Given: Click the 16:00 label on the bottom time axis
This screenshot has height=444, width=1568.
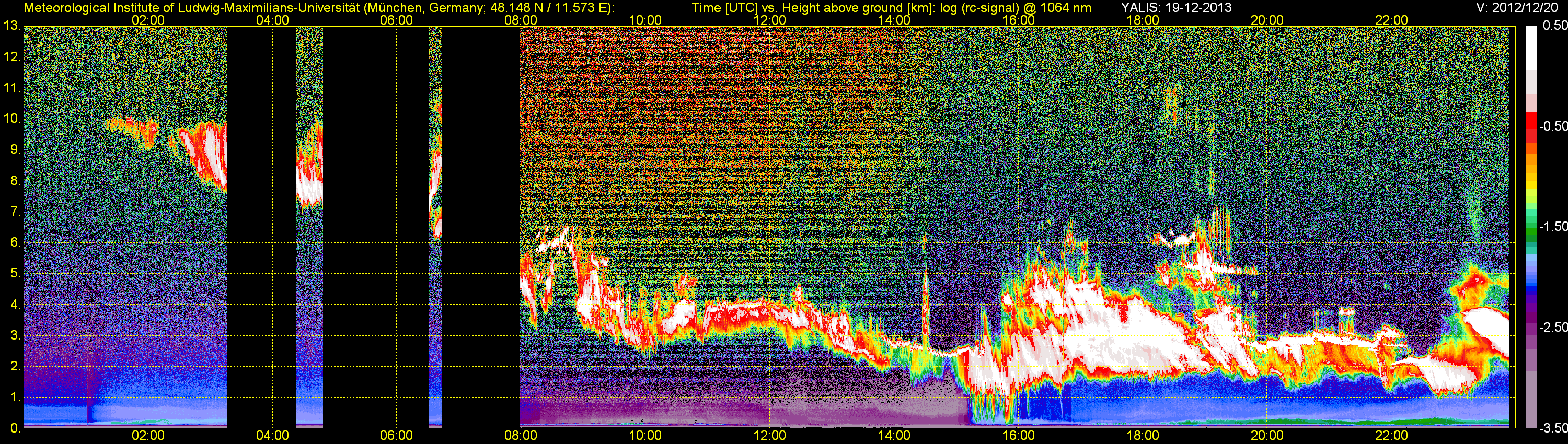Looking at the screenshot, I should pos(1018,436).
